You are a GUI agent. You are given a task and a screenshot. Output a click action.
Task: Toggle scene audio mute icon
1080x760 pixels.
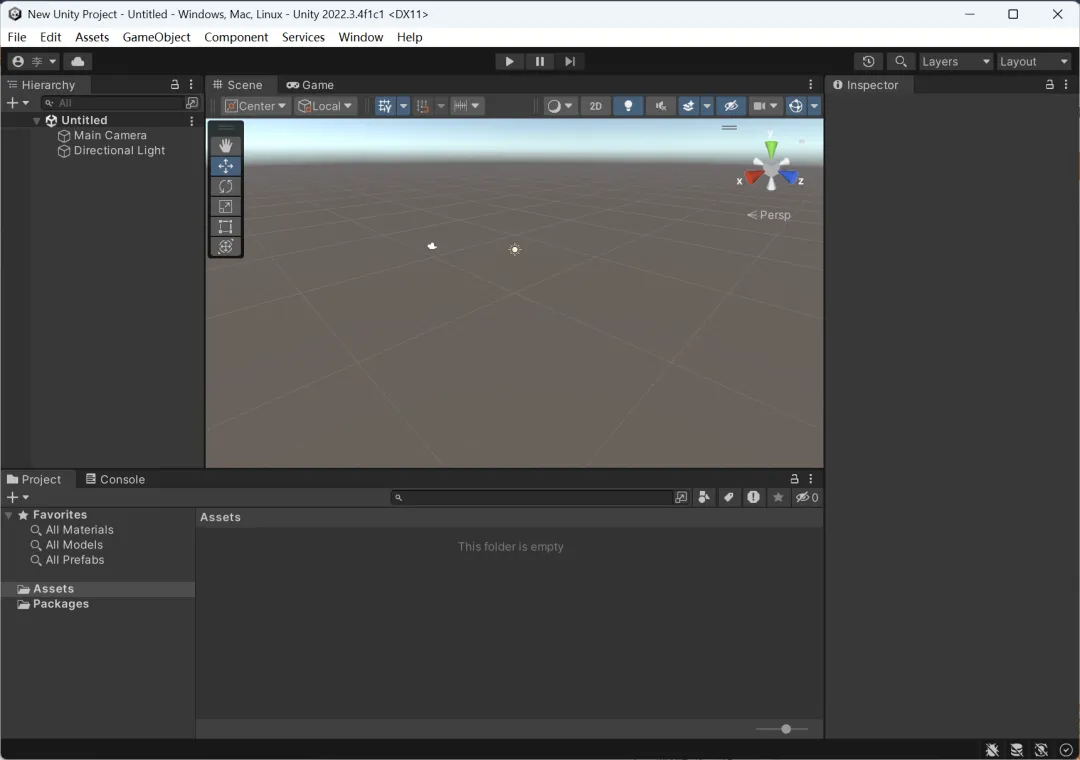pyautogui.click(x=661, y=106)
